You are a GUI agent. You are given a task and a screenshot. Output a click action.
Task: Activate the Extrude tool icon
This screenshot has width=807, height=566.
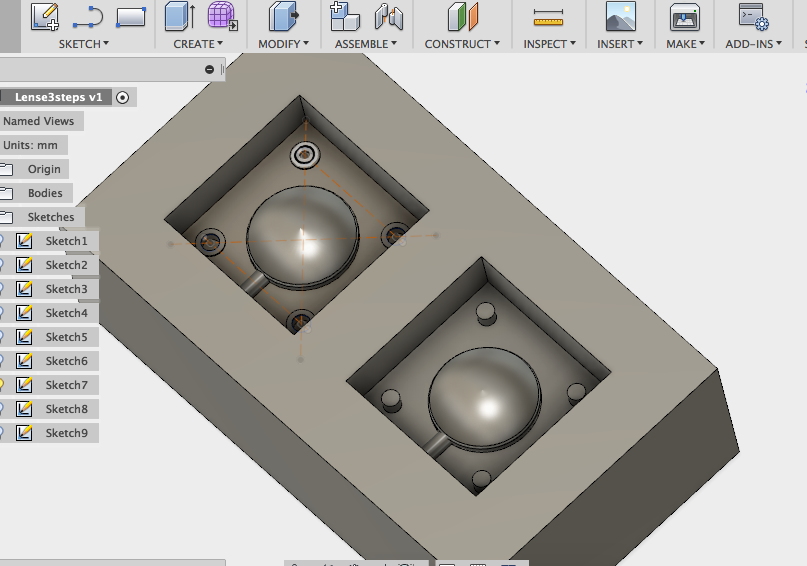tap(180, 16)
